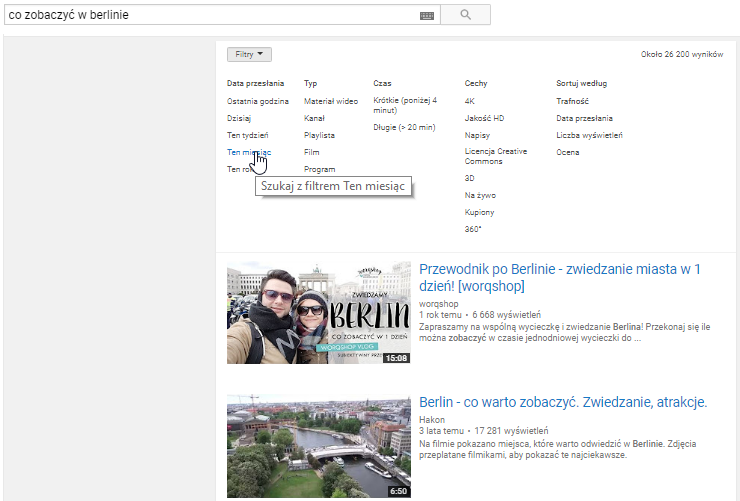Select the Dzisiaj upload date filter
The height and width of the screenshot is (501, 740).
tap(239, 118)
